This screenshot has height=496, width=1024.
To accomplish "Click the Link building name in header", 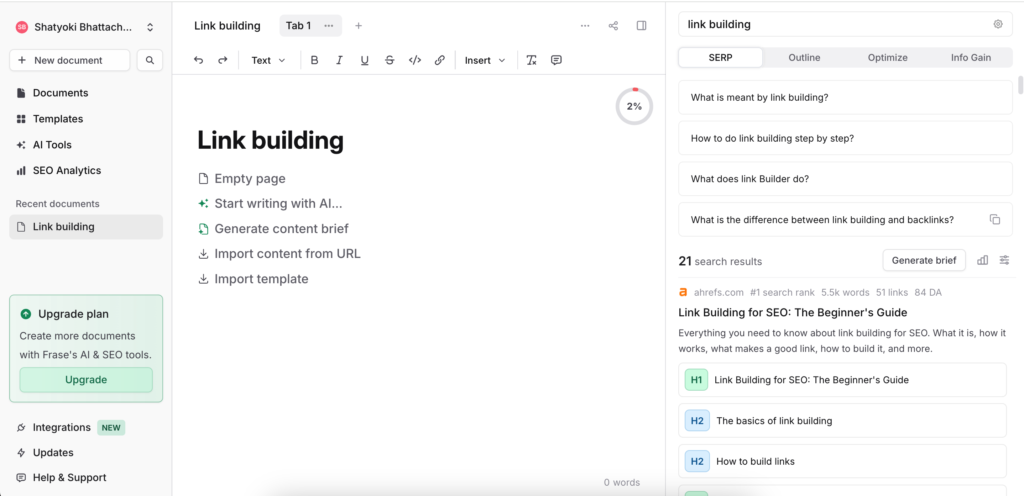I will click(x=227, y=26).
